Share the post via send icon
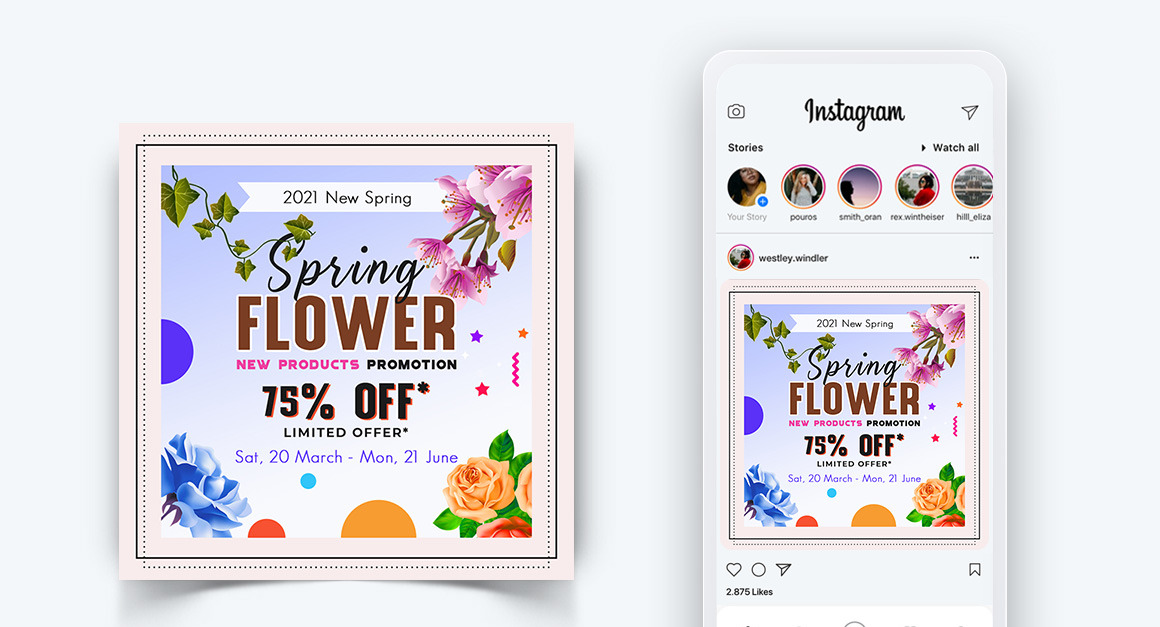 [783, 569]
